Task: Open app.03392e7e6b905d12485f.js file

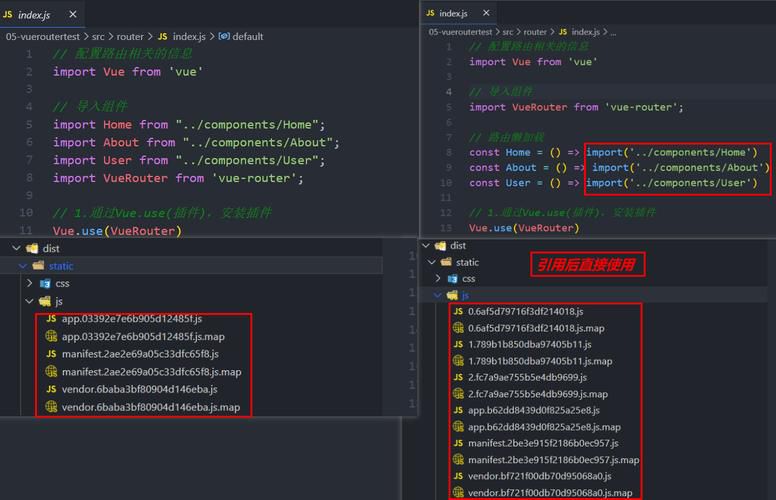Action: [132, 319]
